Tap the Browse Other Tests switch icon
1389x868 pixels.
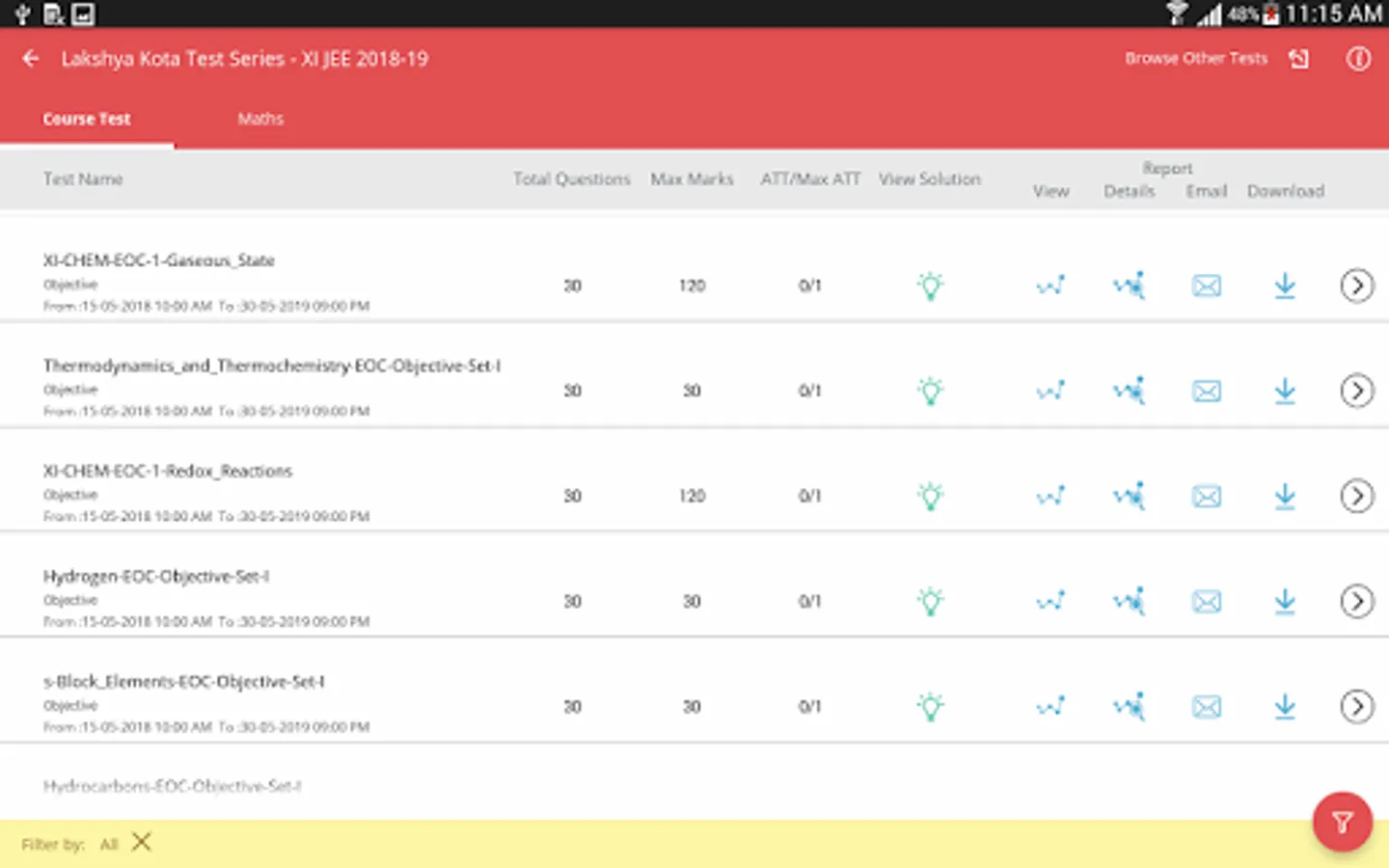(x=1299, y=59)
